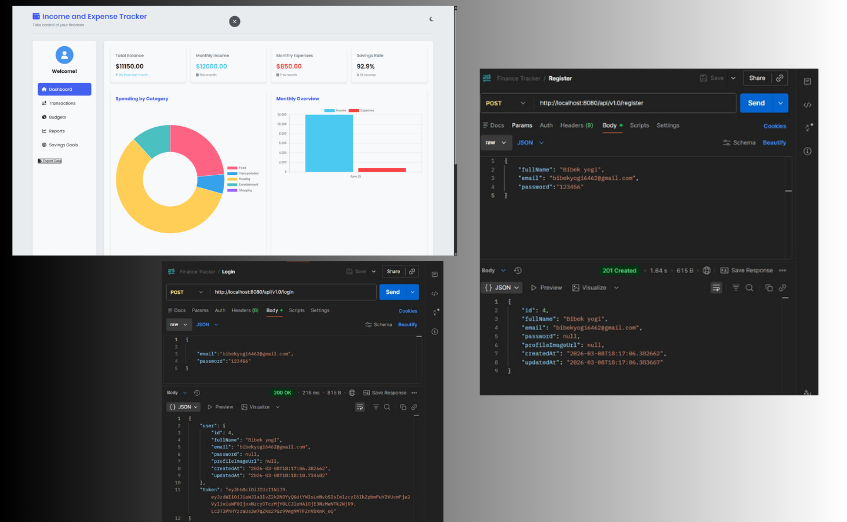Open raw body type dropdown in Register
Image resolution: width=847 pixels, height=522 pixels.
pyautogui.click(x=496, y=143)
